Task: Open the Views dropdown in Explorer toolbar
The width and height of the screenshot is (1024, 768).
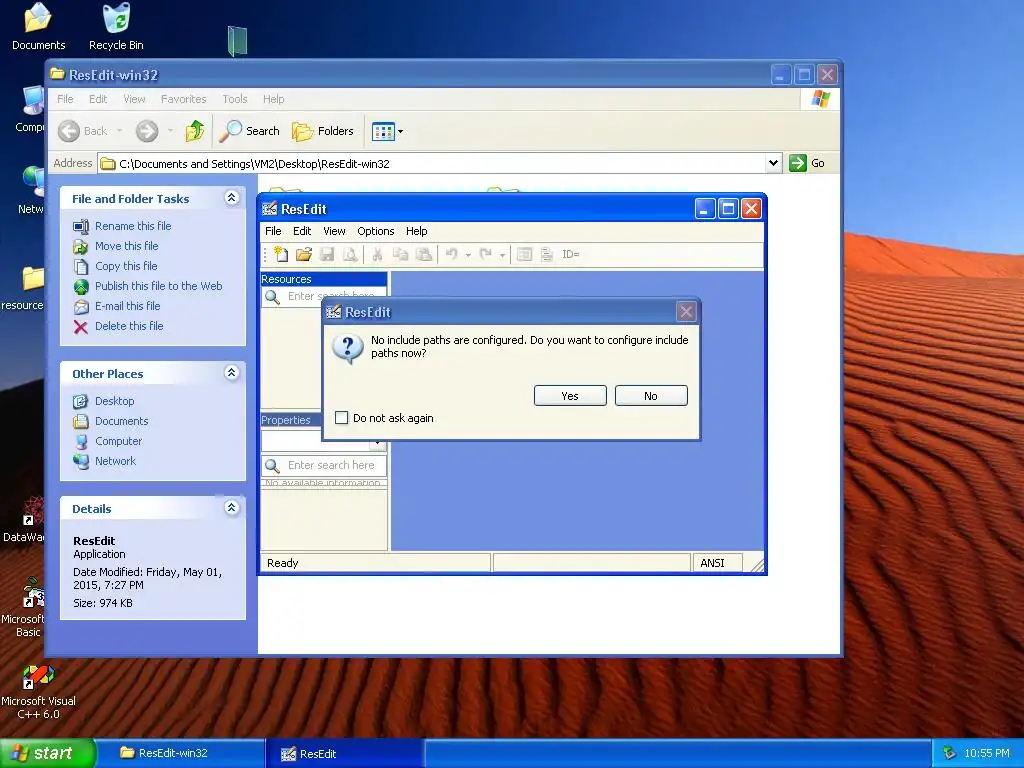Action: click(388, 131)
